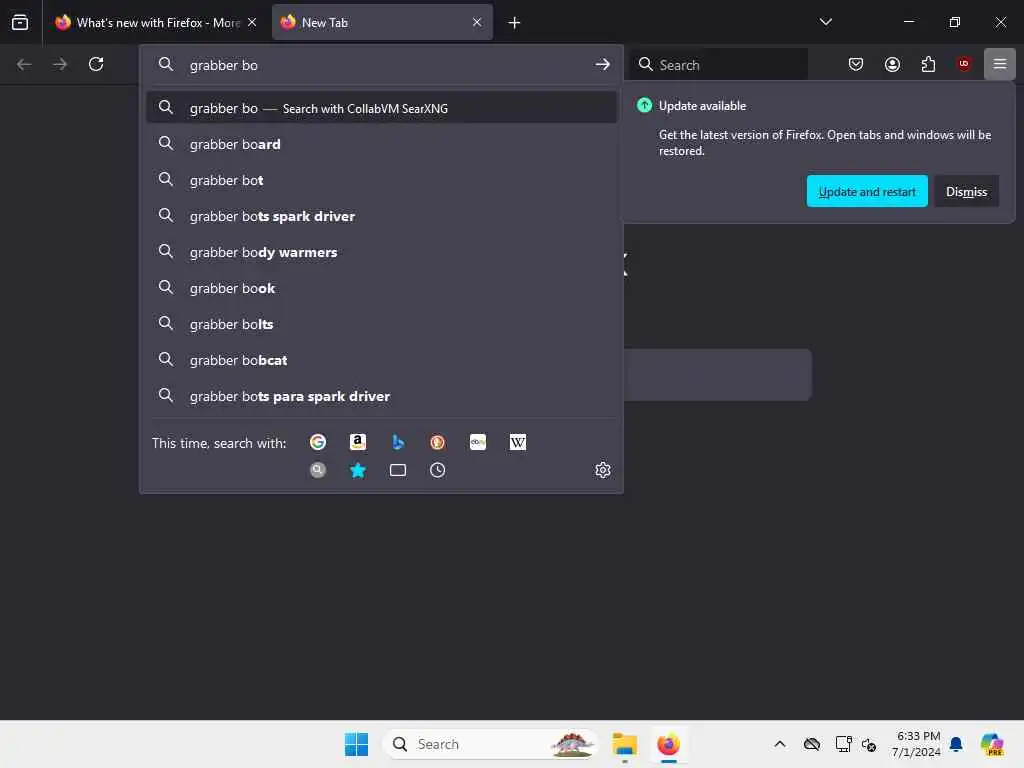Open search settings gear in the dropdown

pos(602,470)
